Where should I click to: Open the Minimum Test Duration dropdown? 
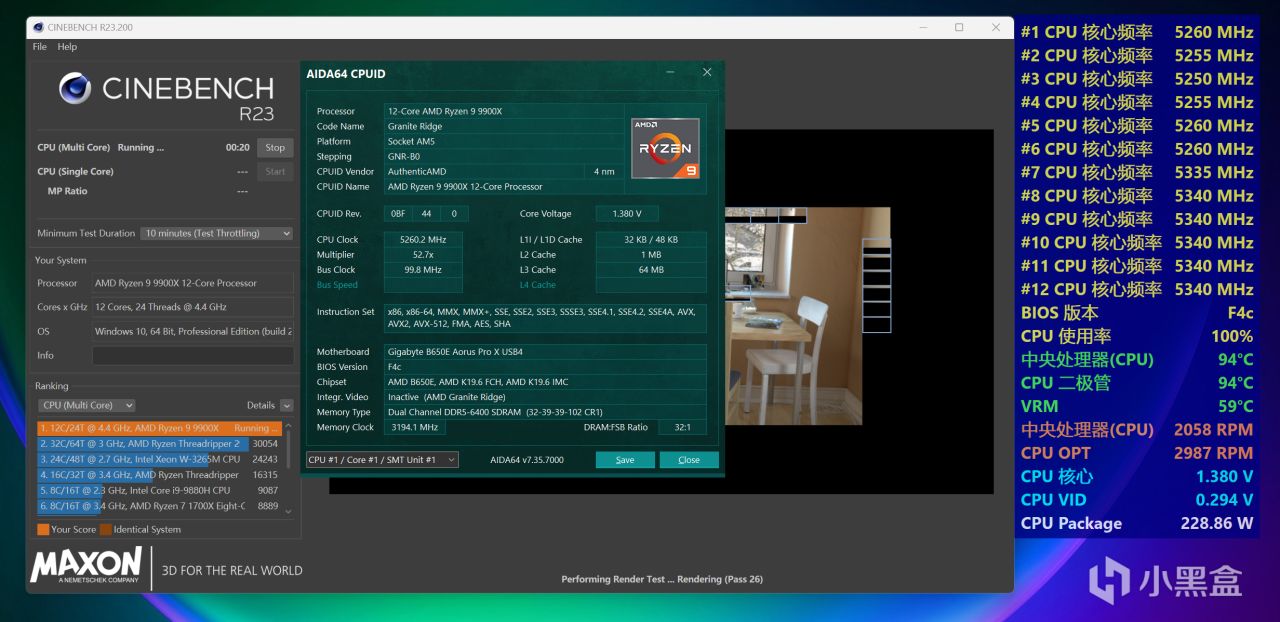(x=216, y=233)
